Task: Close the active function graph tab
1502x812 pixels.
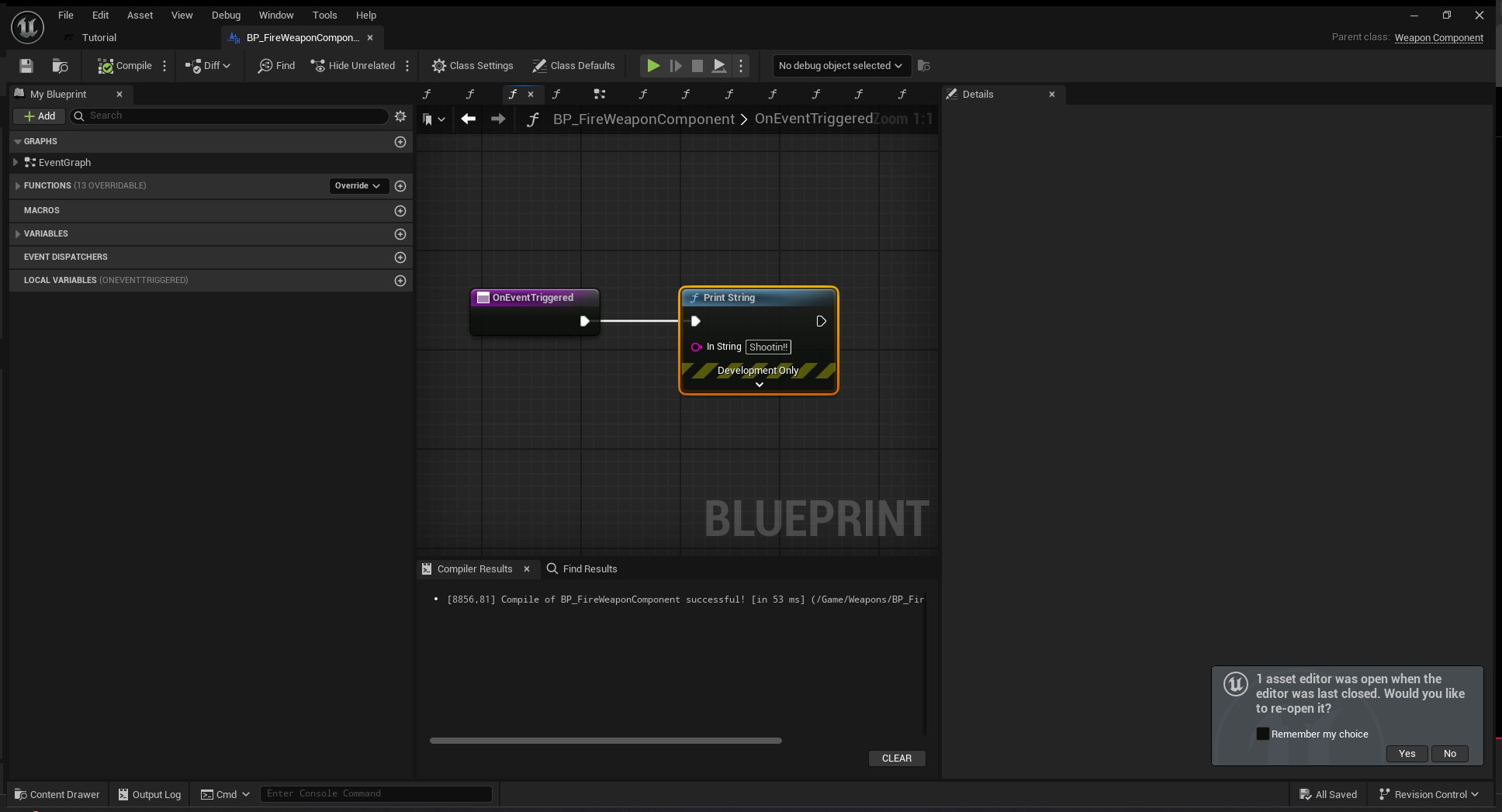Action: click(x=531, y=94)
